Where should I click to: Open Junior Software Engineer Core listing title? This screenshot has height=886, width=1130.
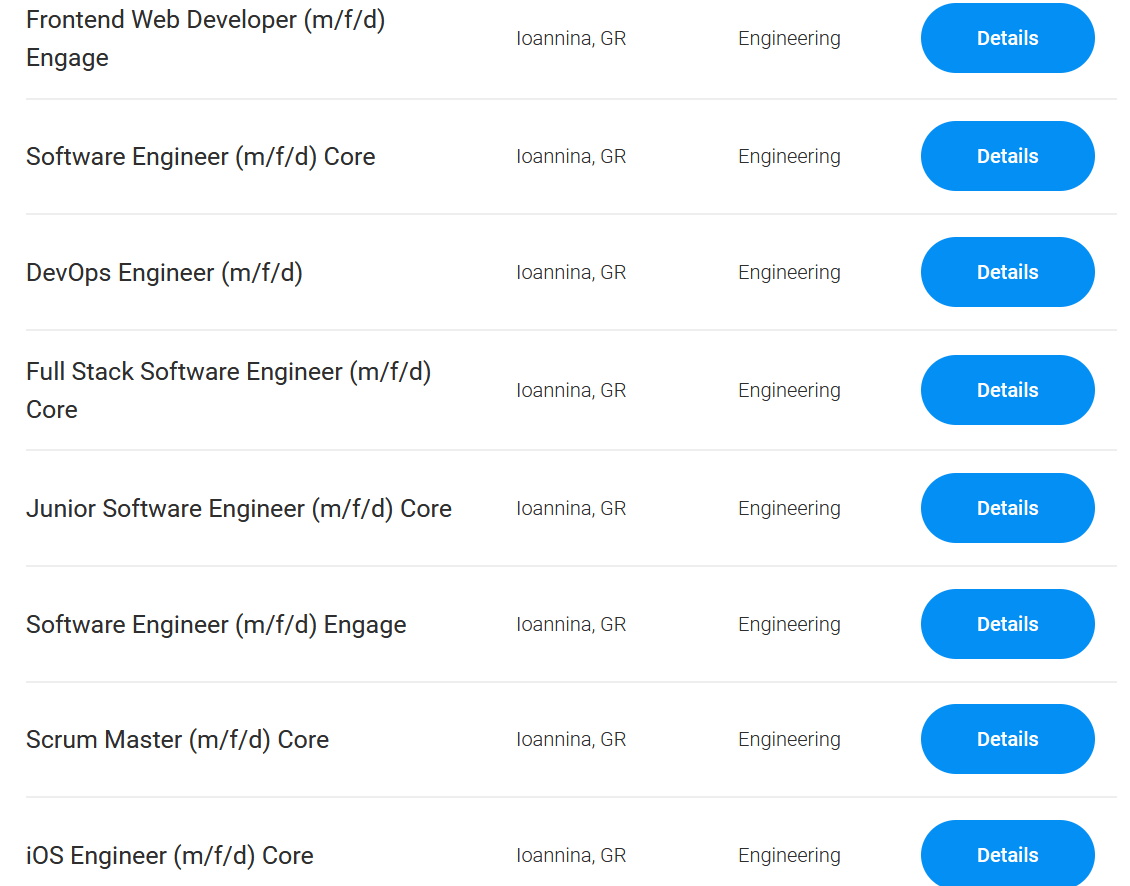tap(239, 508)
